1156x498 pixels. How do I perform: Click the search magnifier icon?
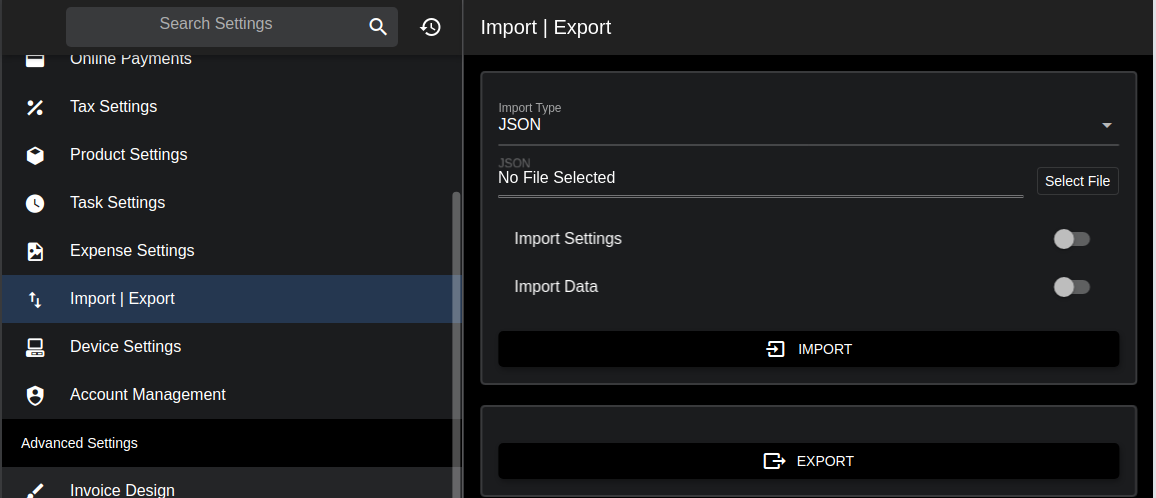(378, 27)
